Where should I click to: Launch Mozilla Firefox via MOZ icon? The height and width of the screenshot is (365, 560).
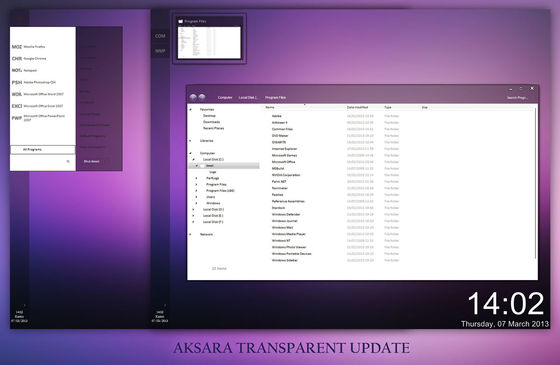16,47
